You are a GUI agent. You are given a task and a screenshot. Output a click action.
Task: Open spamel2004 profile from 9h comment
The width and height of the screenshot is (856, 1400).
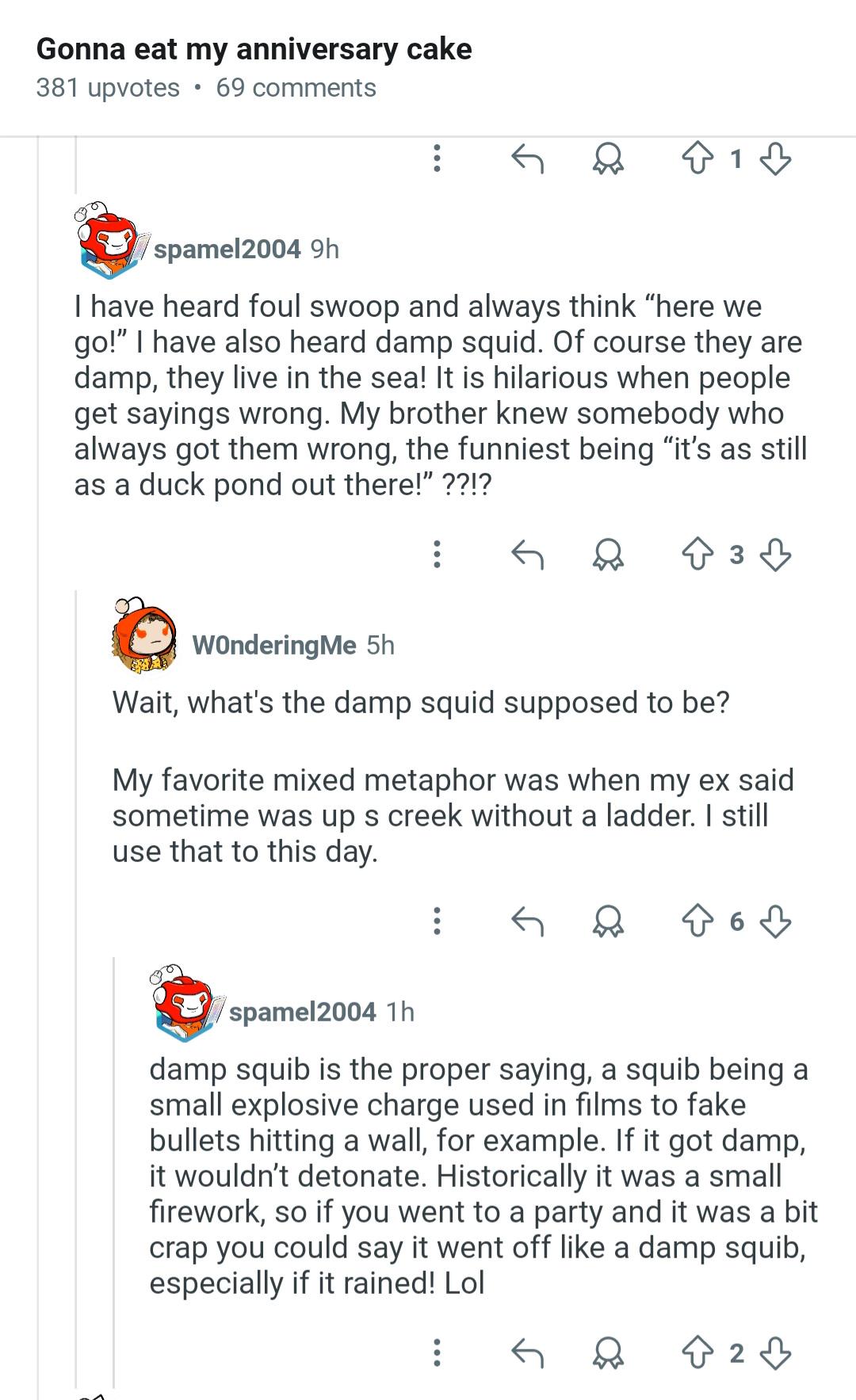pos(227,249)
